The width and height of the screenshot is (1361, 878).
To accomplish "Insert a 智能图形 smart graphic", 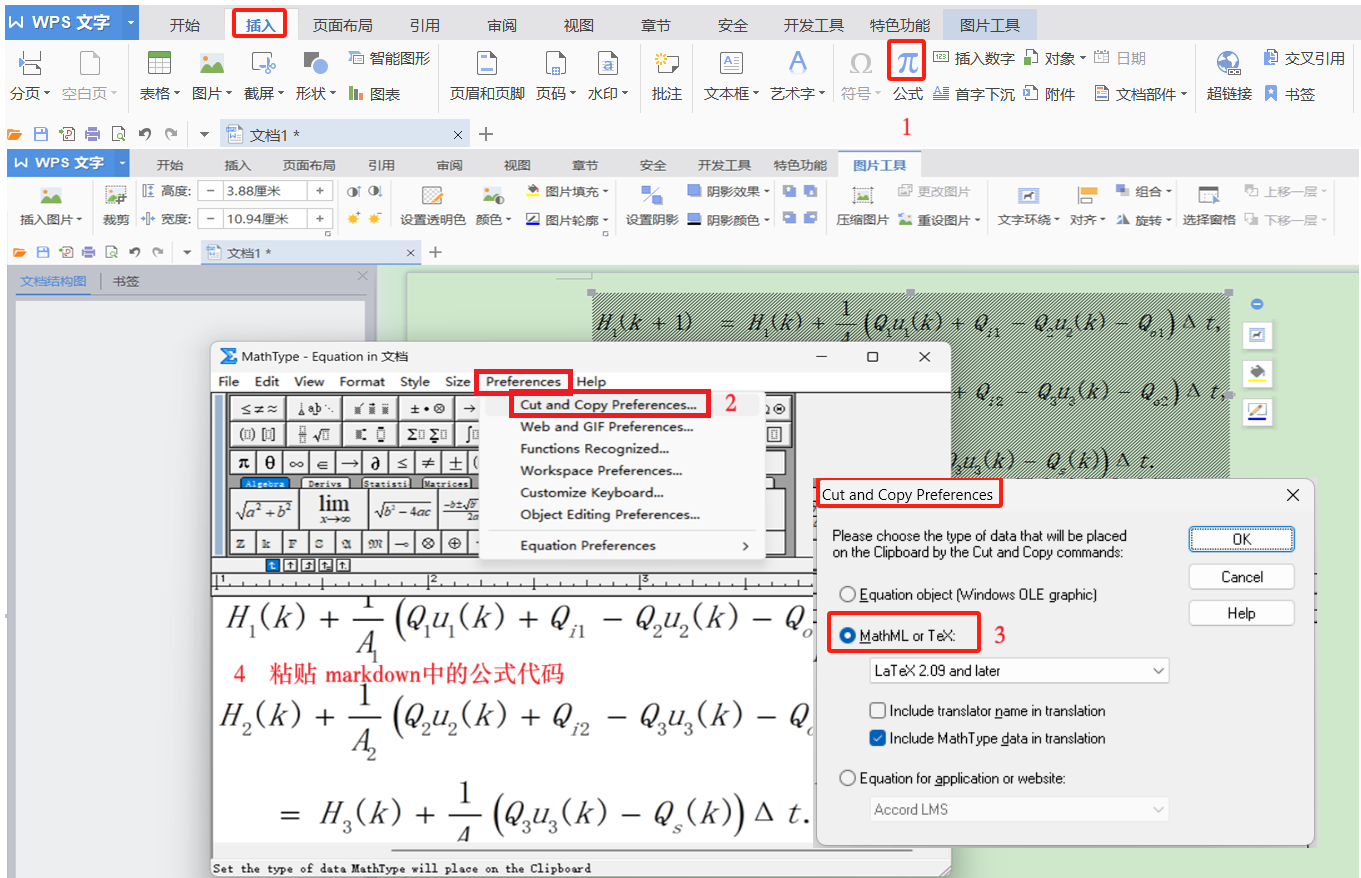I will click(x=390, y=59).
